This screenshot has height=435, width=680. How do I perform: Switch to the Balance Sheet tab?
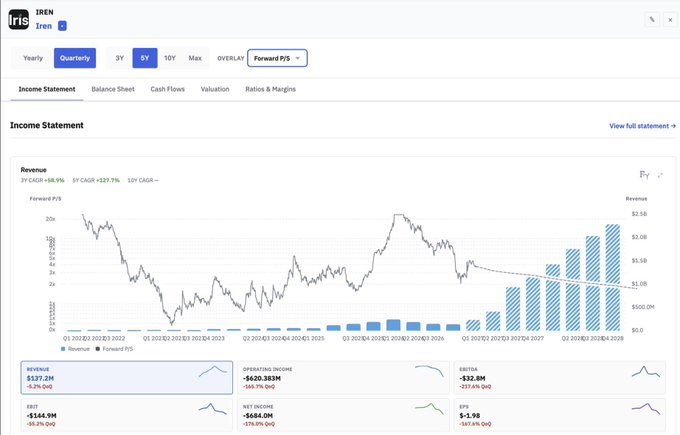pos(113,89)
